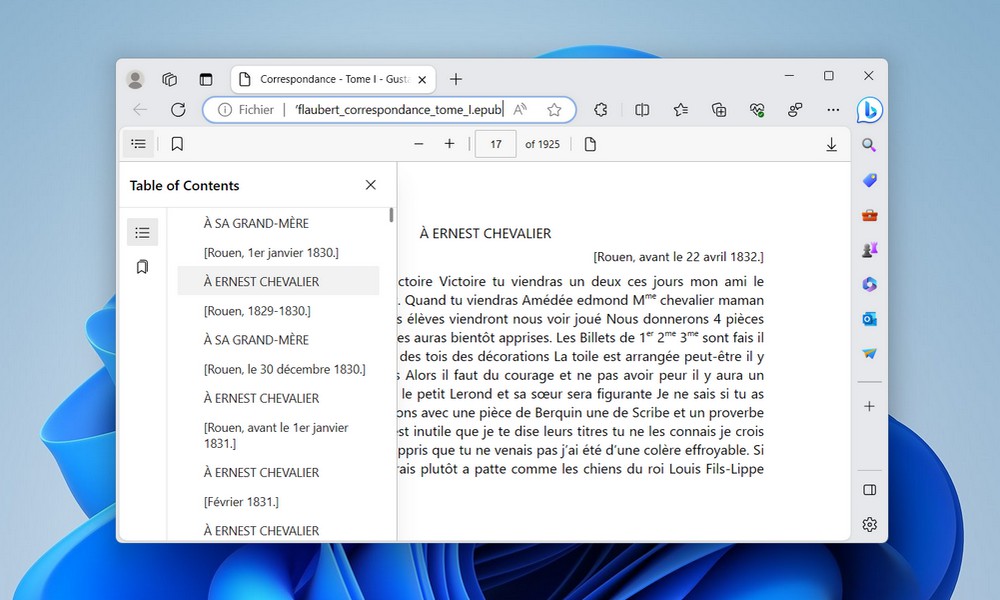Switch the TOC panel to the bookmarks tab
Viewport: 1000px width, 600px height.
[143, 266]
